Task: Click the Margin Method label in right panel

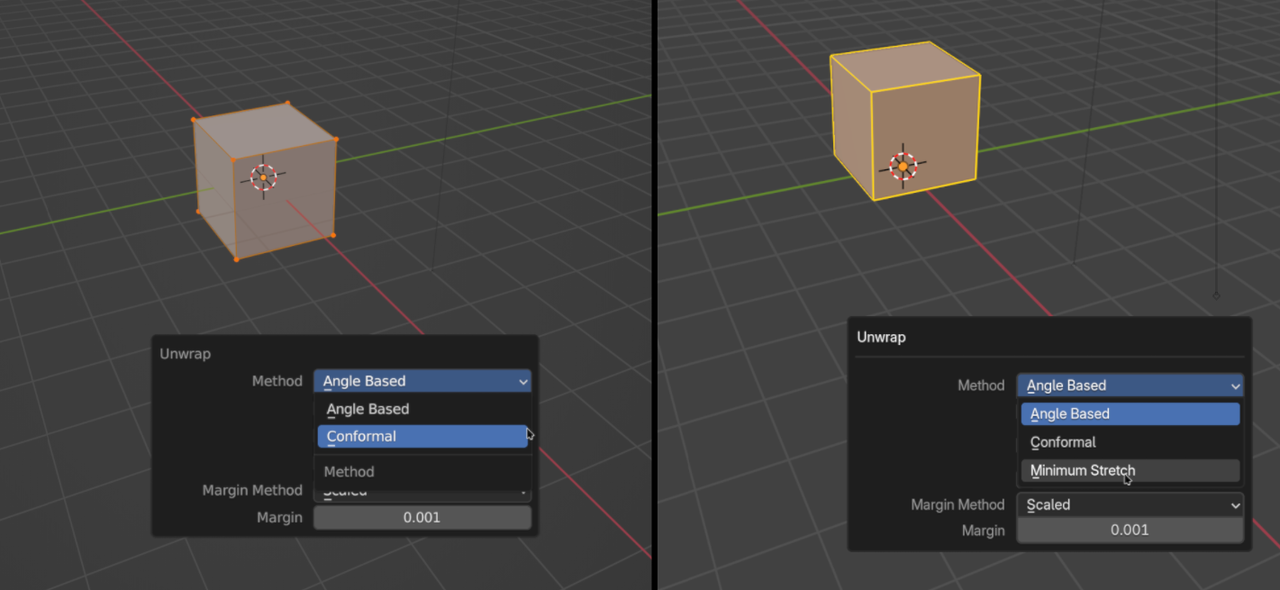Action: 958,505
